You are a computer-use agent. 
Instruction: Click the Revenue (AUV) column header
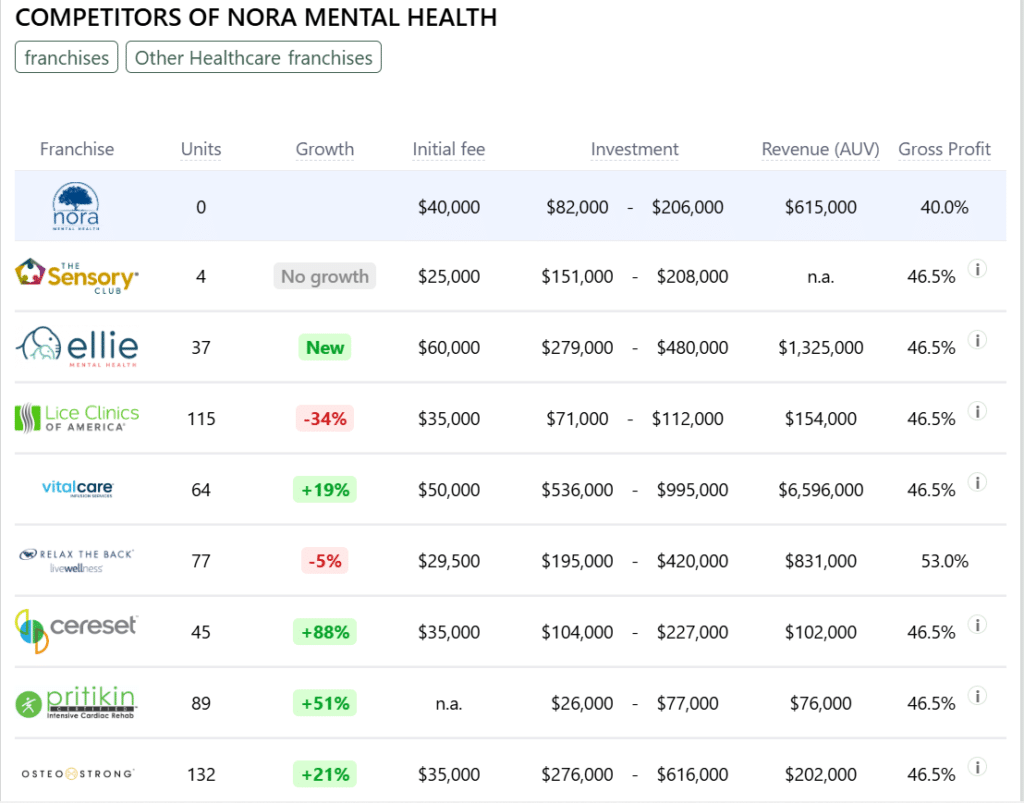(820, 149)
